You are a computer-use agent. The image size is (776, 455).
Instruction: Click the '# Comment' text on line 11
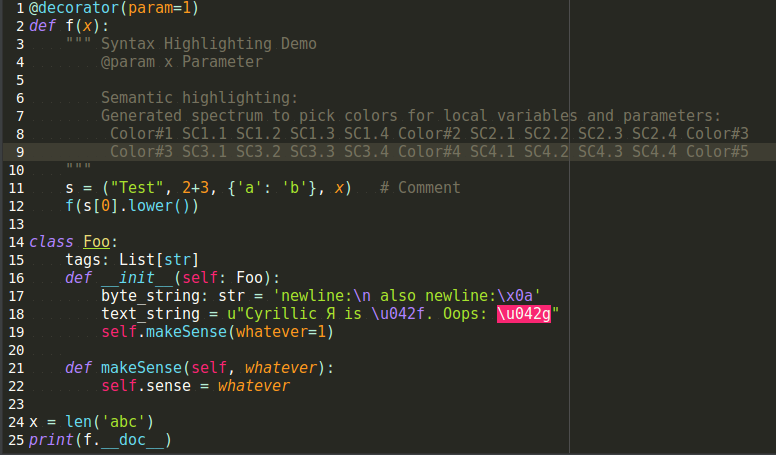tap(420, 188)
